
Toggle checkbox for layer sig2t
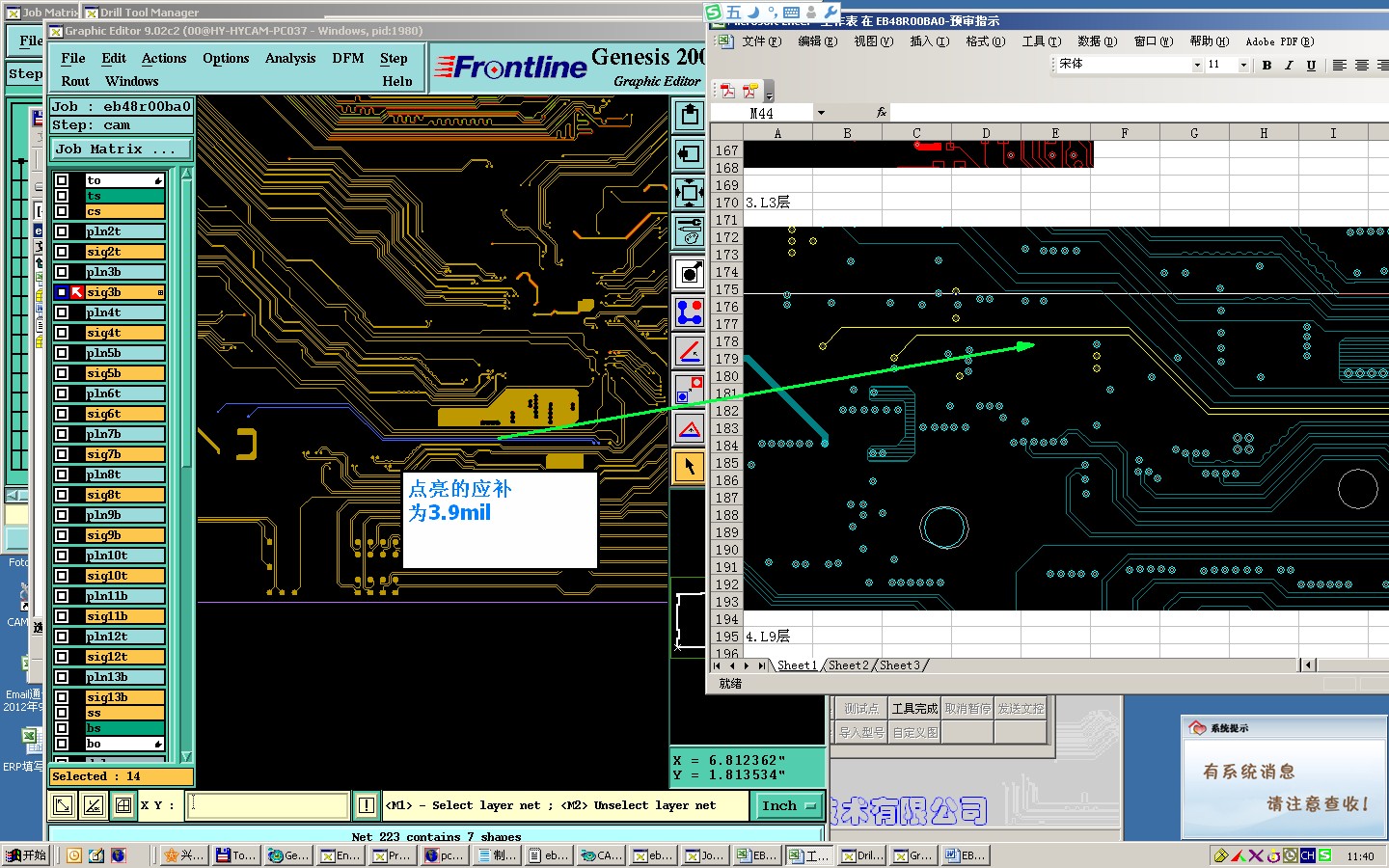pos(62,252)
